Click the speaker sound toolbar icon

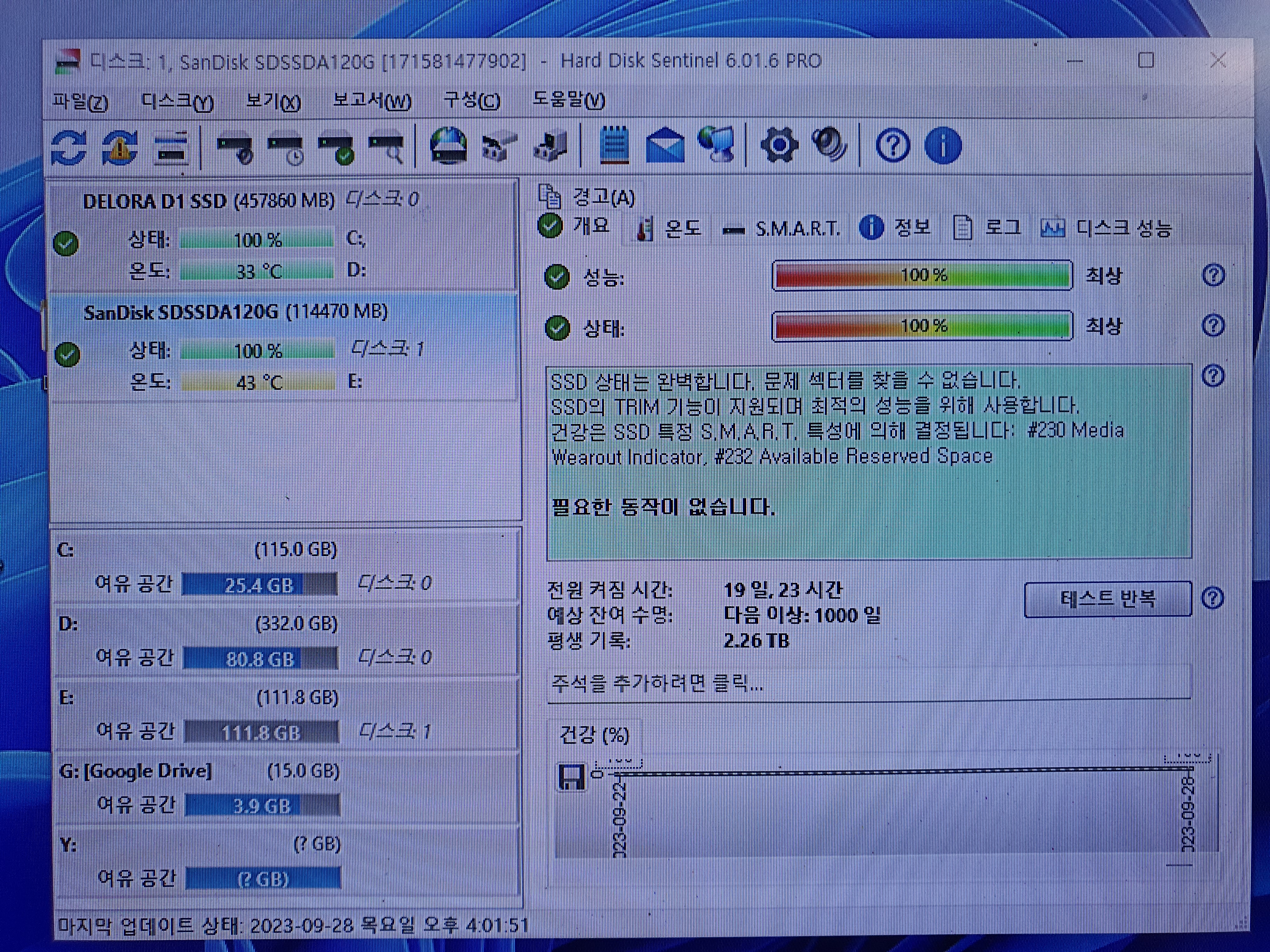[830, 144]
